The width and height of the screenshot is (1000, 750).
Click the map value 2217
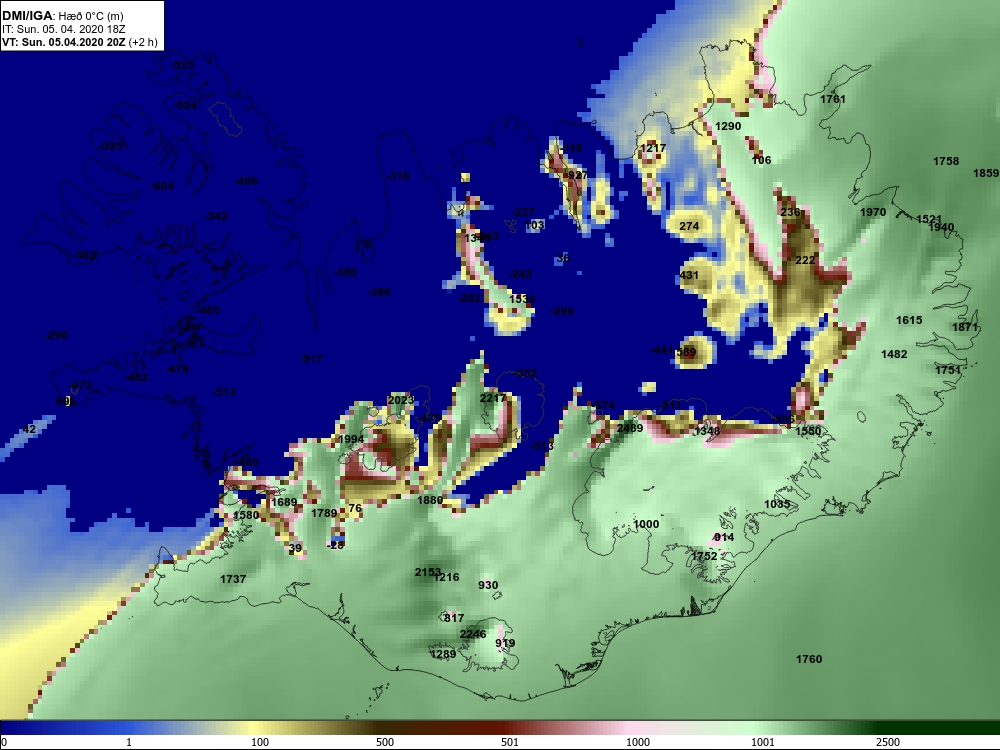click(x=492, y=399)
